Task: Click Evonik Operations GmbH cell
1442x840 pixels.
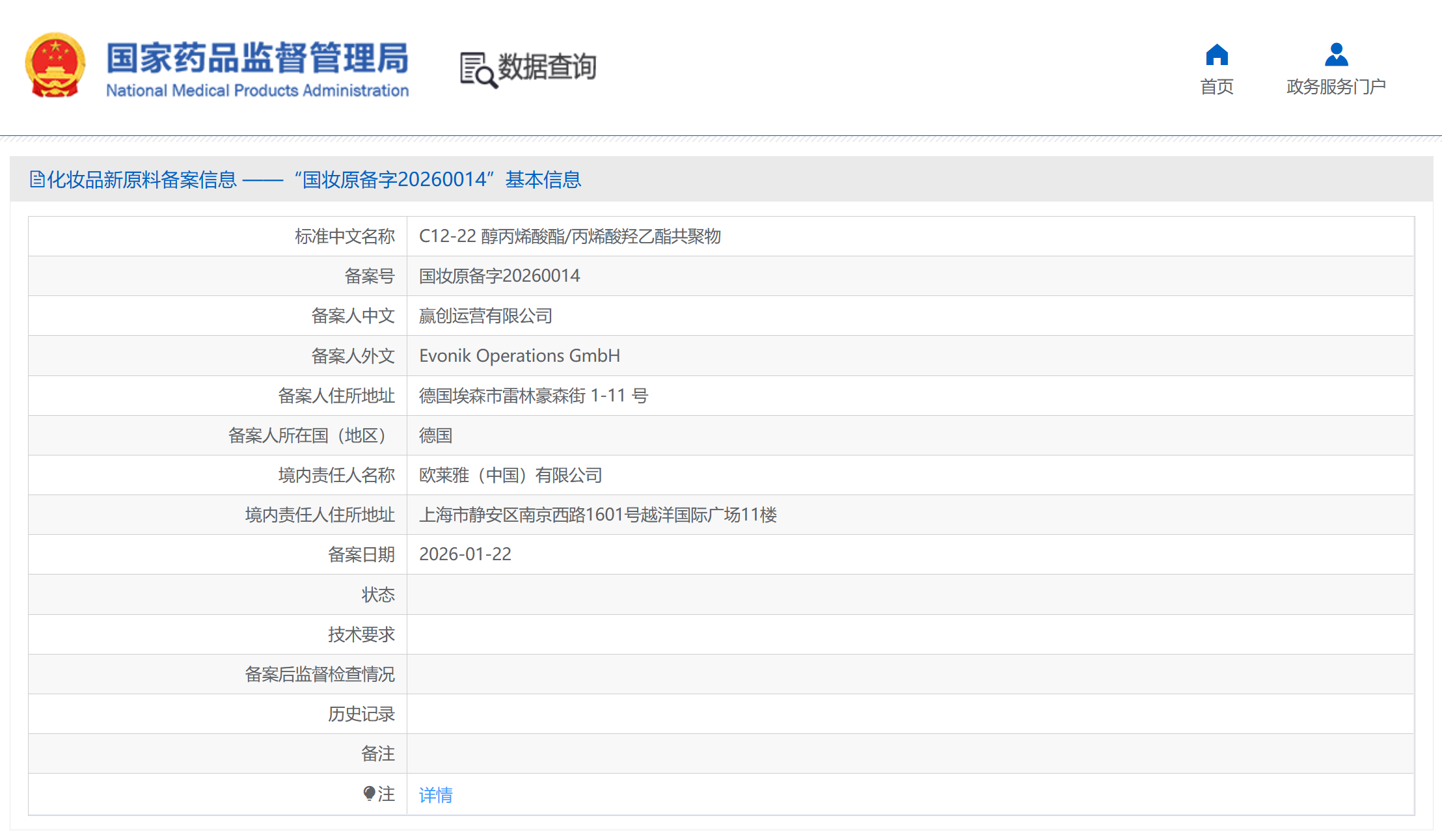Action: 519,356
